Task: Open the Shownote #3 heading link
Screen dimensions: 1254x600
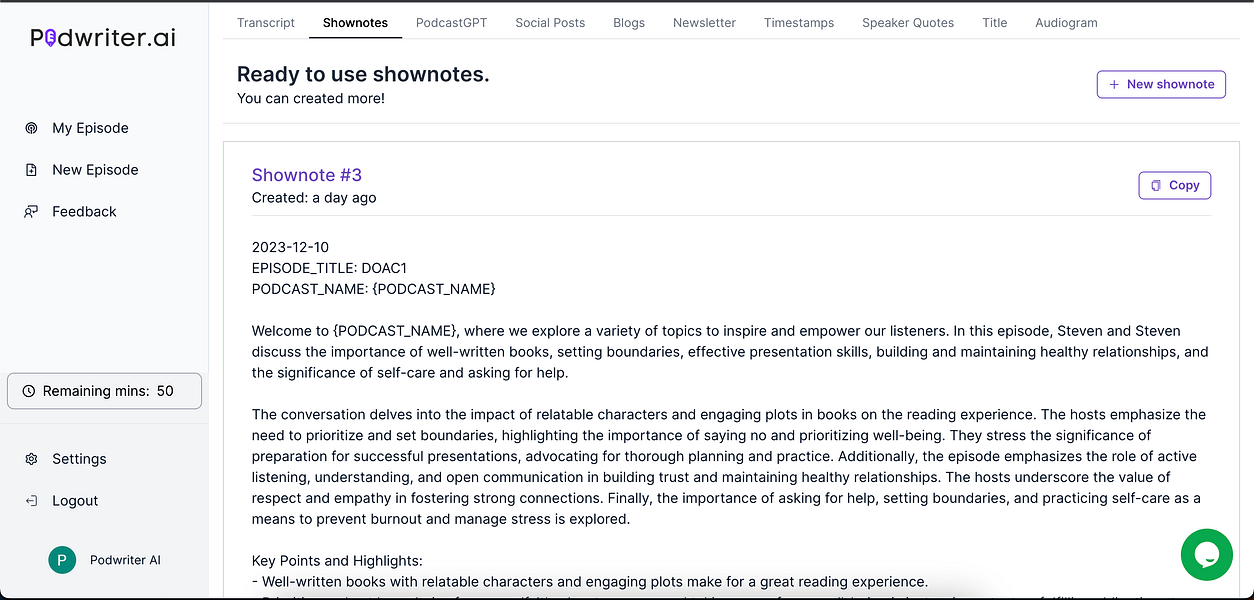Action: [306, 175]
